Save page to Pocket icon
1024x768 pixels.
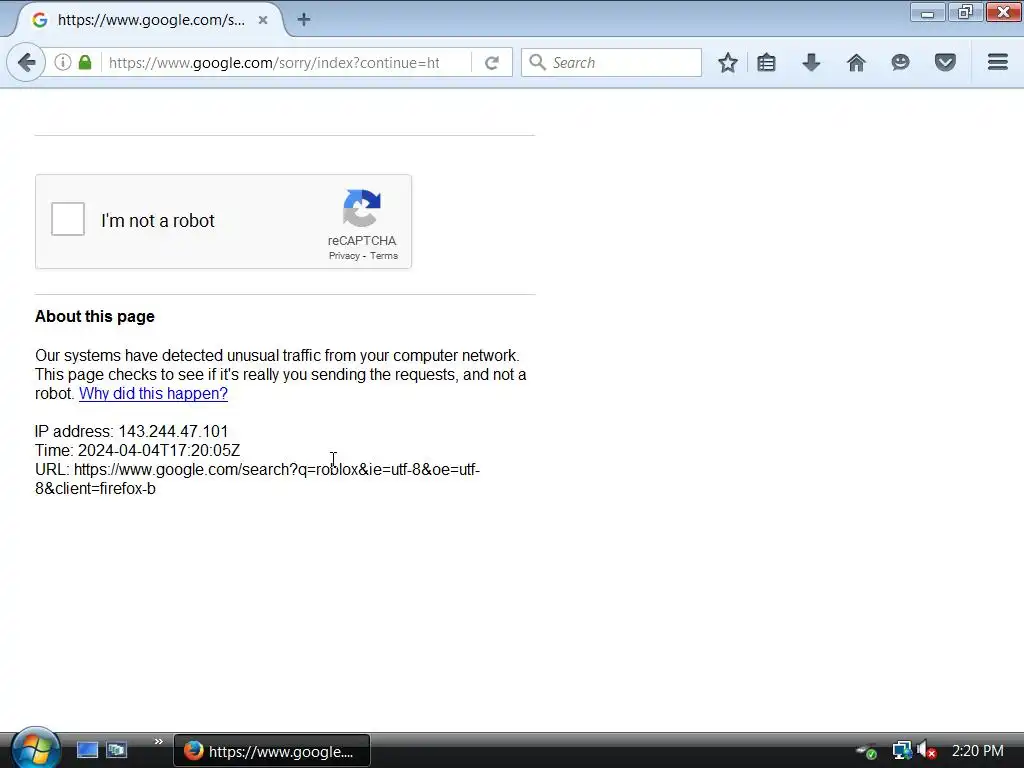(x=945, y=63)
